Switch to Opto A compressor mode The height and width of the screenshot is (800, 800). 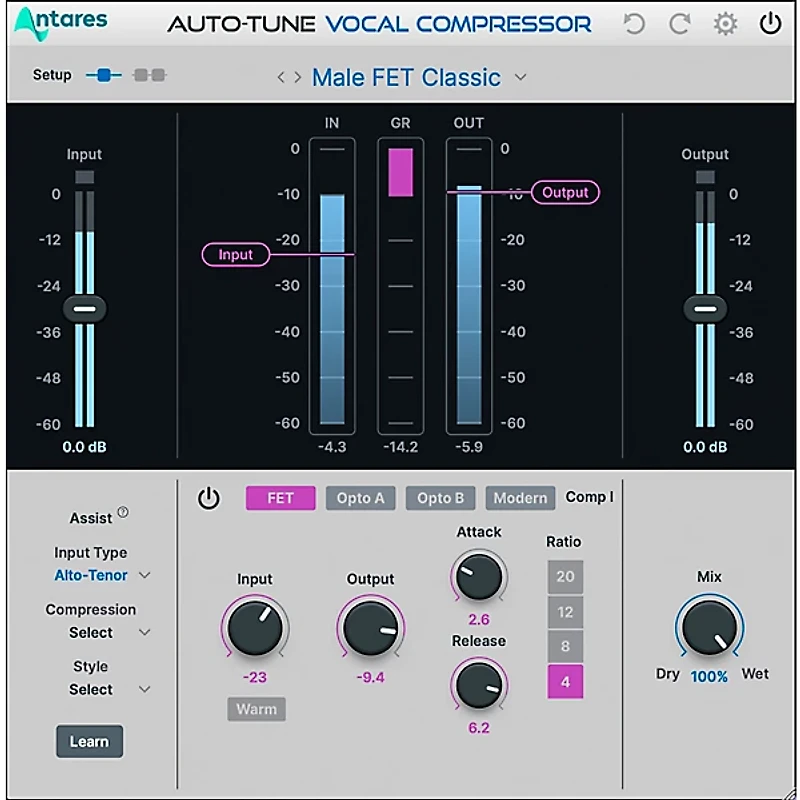(x=360, y=498)
